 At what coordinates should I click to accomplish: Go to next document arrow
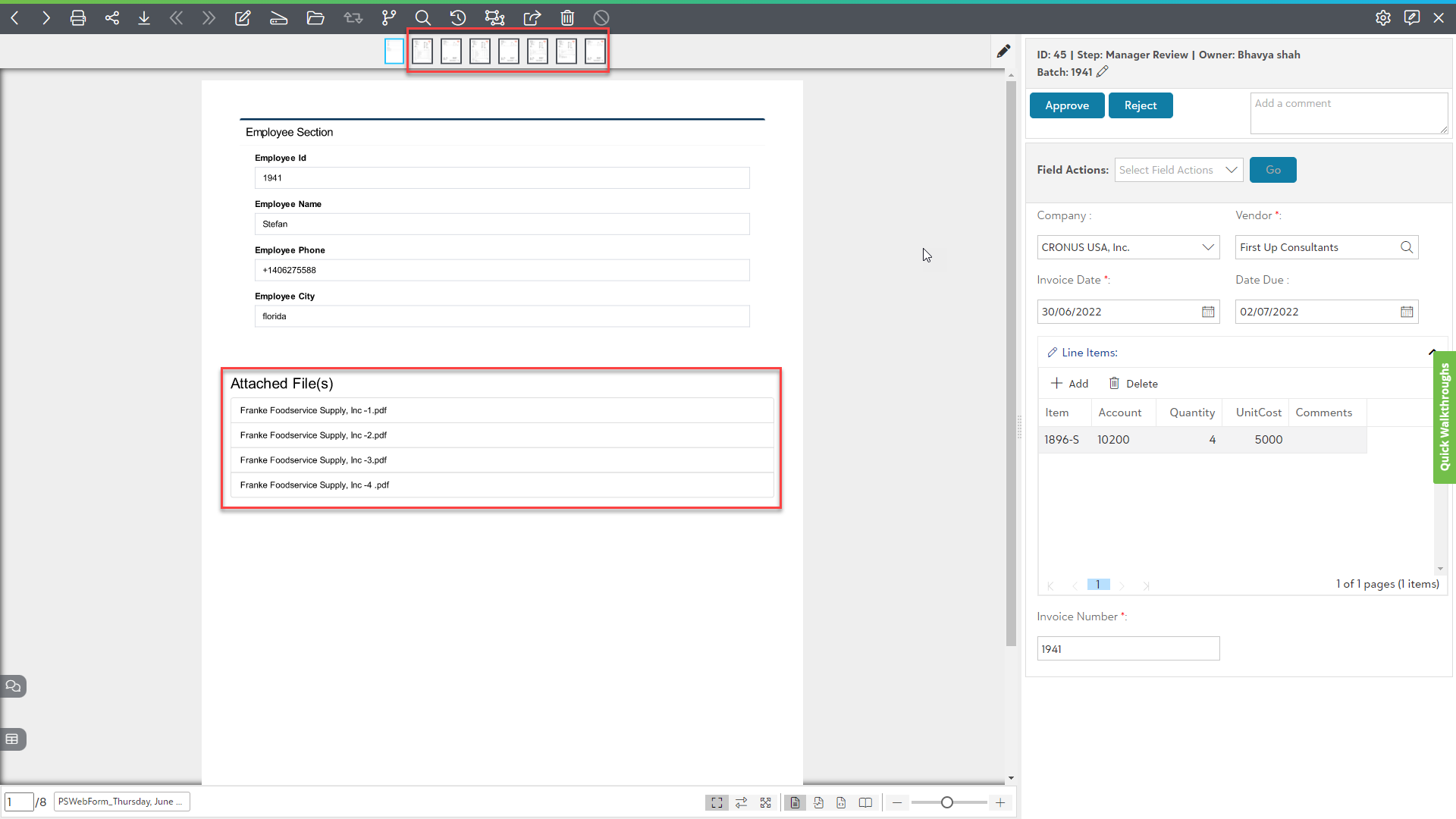coord(46,17)
